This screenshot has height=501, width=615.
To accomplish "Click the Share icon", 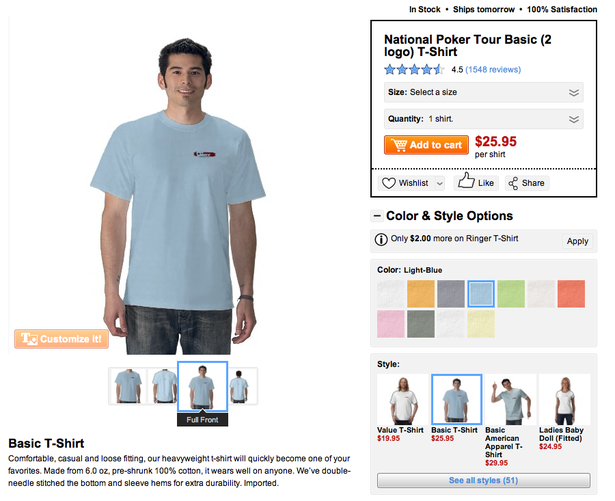I will coord(513,183).
